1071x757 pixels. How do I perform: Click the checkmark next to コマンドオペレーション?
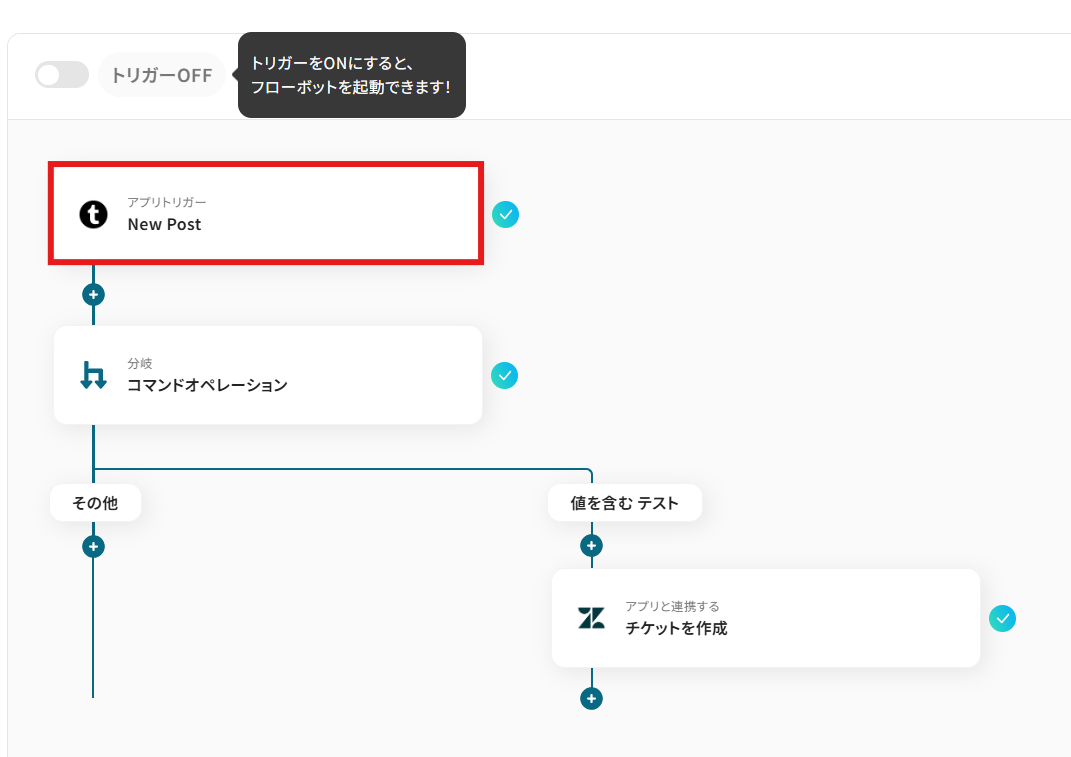coord(505,376)
